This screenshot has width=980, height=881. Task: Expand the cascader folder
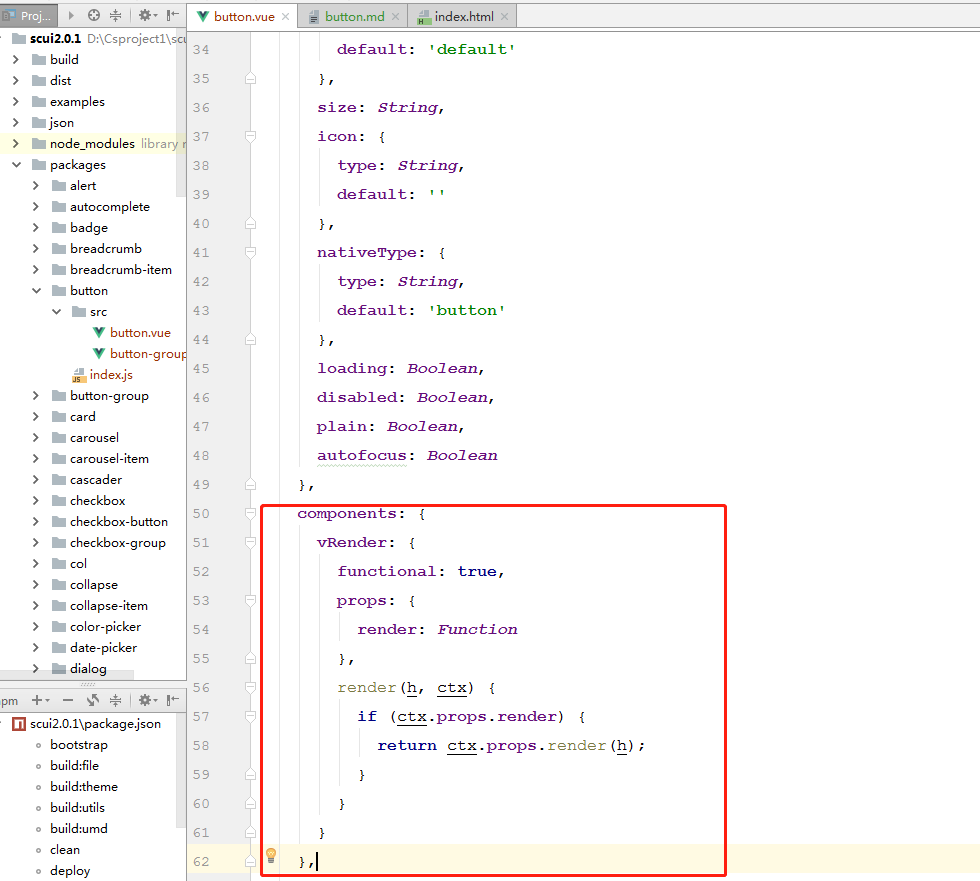pos(36,480)
